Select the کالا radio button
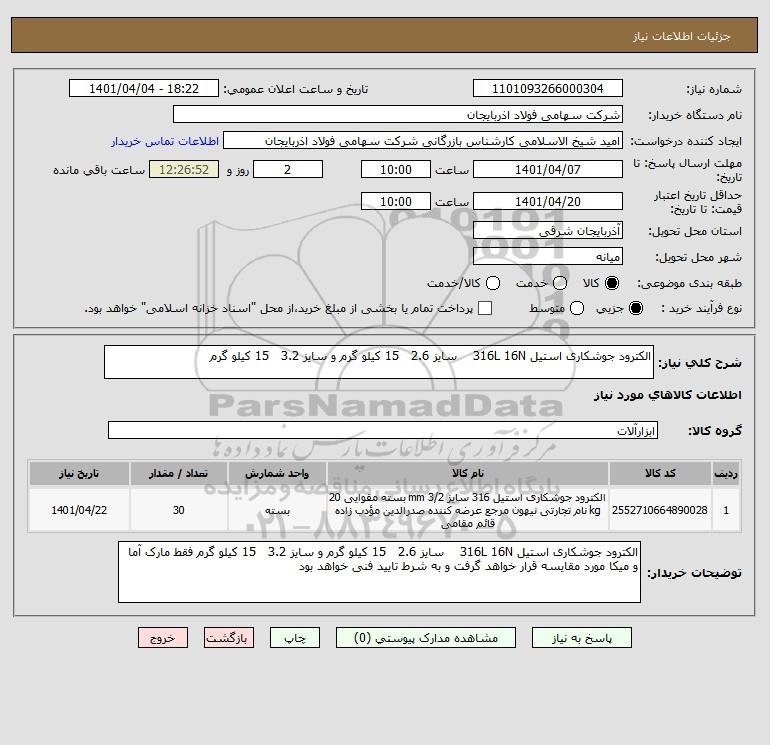The width and height of the screenshot is (770, 745). [612, 283]
